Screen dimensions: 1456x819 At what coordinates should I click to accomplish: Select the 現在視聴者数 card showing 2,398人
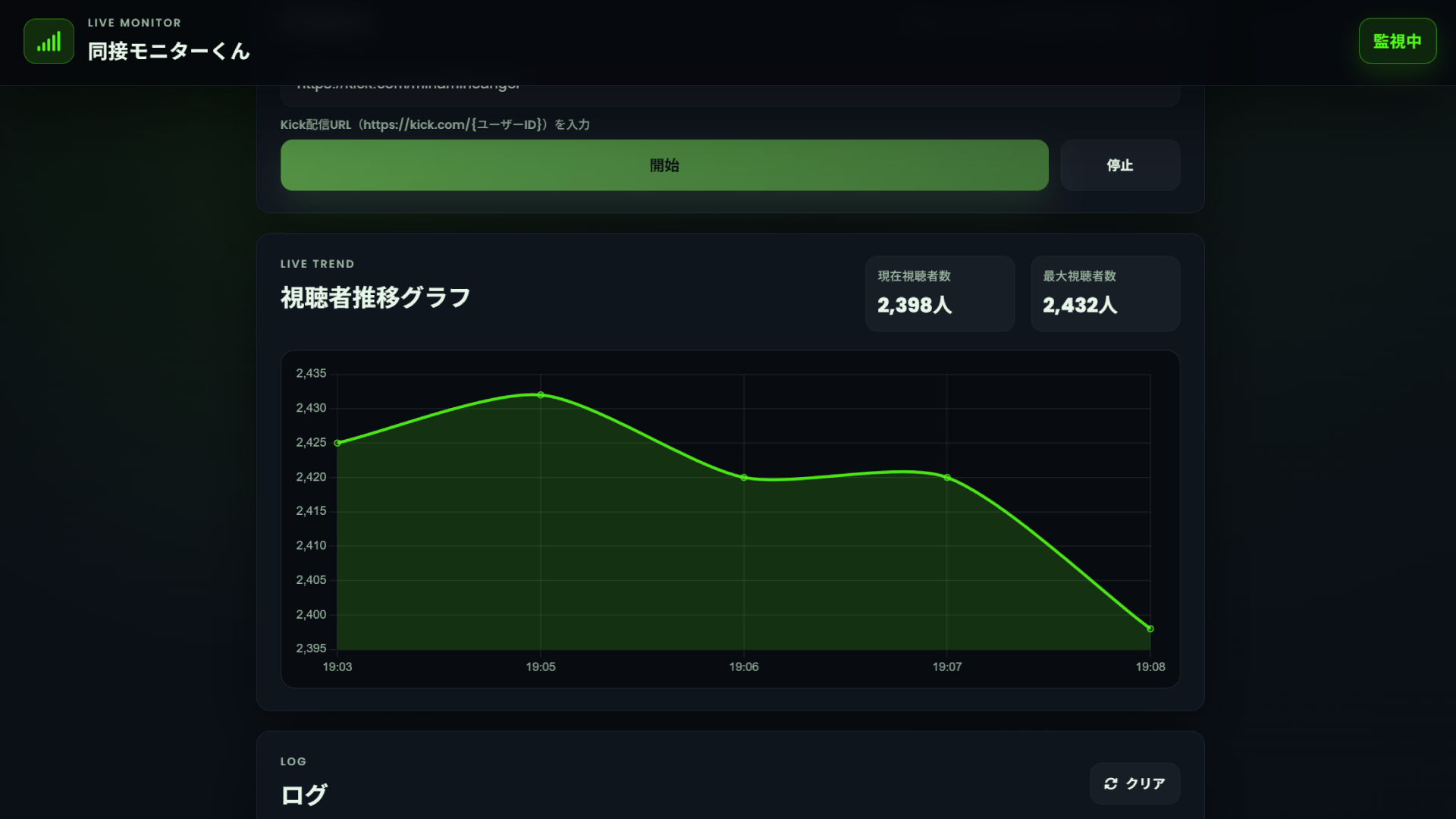pyautogui.click(x=940, y=293)
